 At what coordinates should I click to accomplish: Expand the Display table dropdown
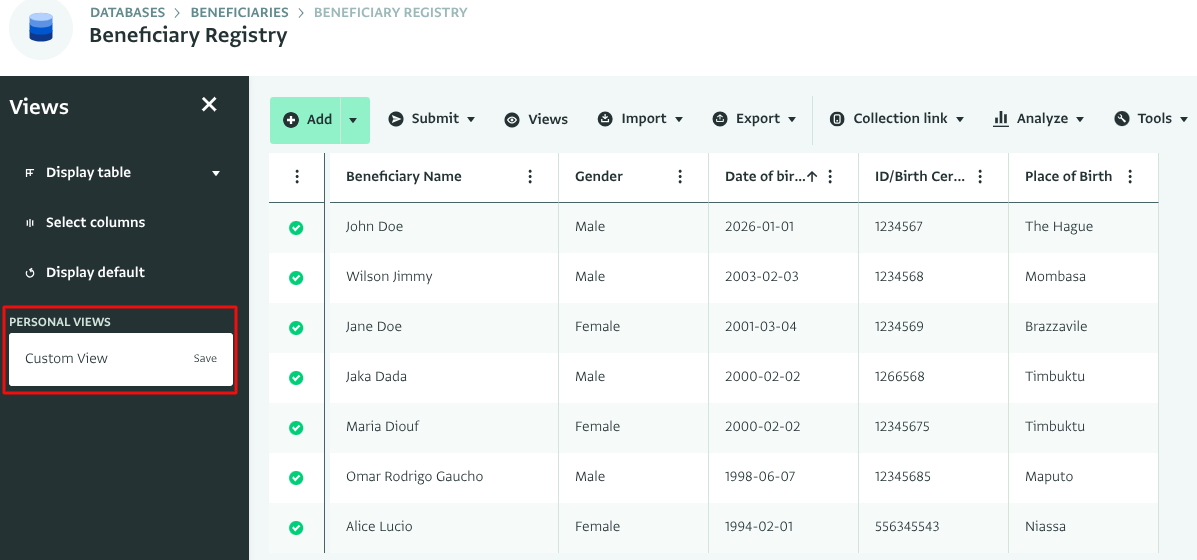point(216,173)
